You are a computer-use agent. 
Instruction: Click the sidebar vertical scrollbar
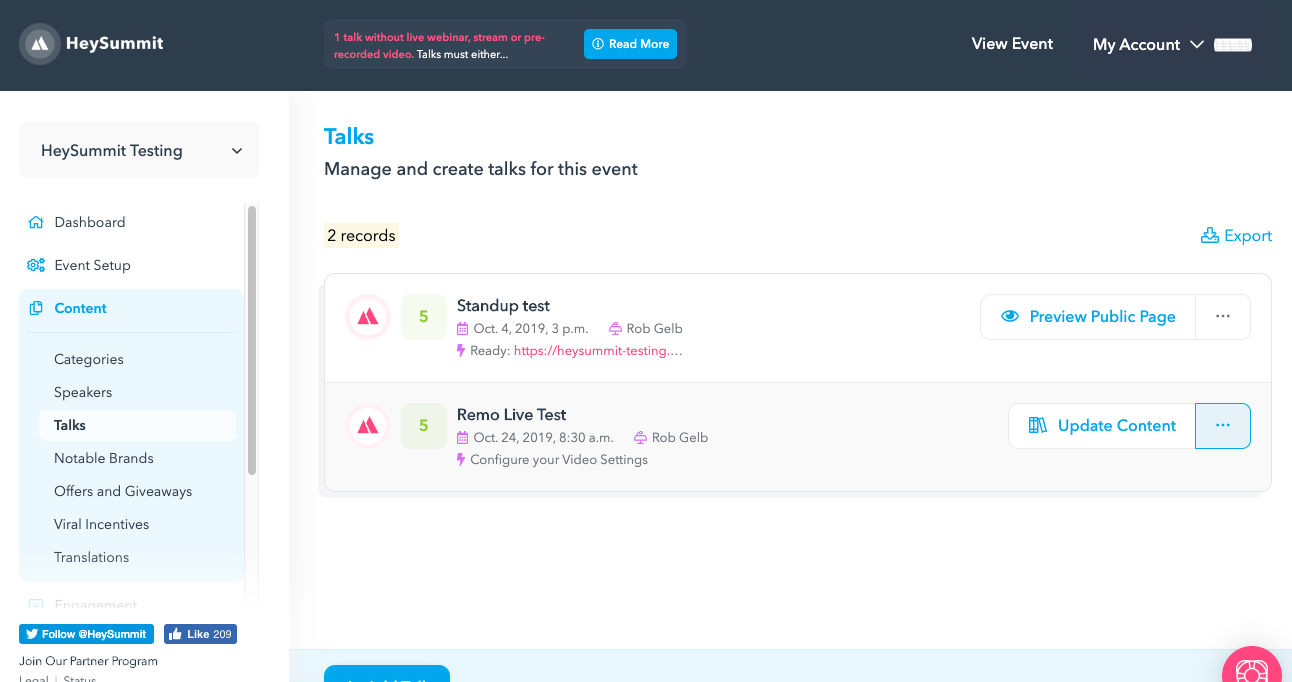click(252, 340)
